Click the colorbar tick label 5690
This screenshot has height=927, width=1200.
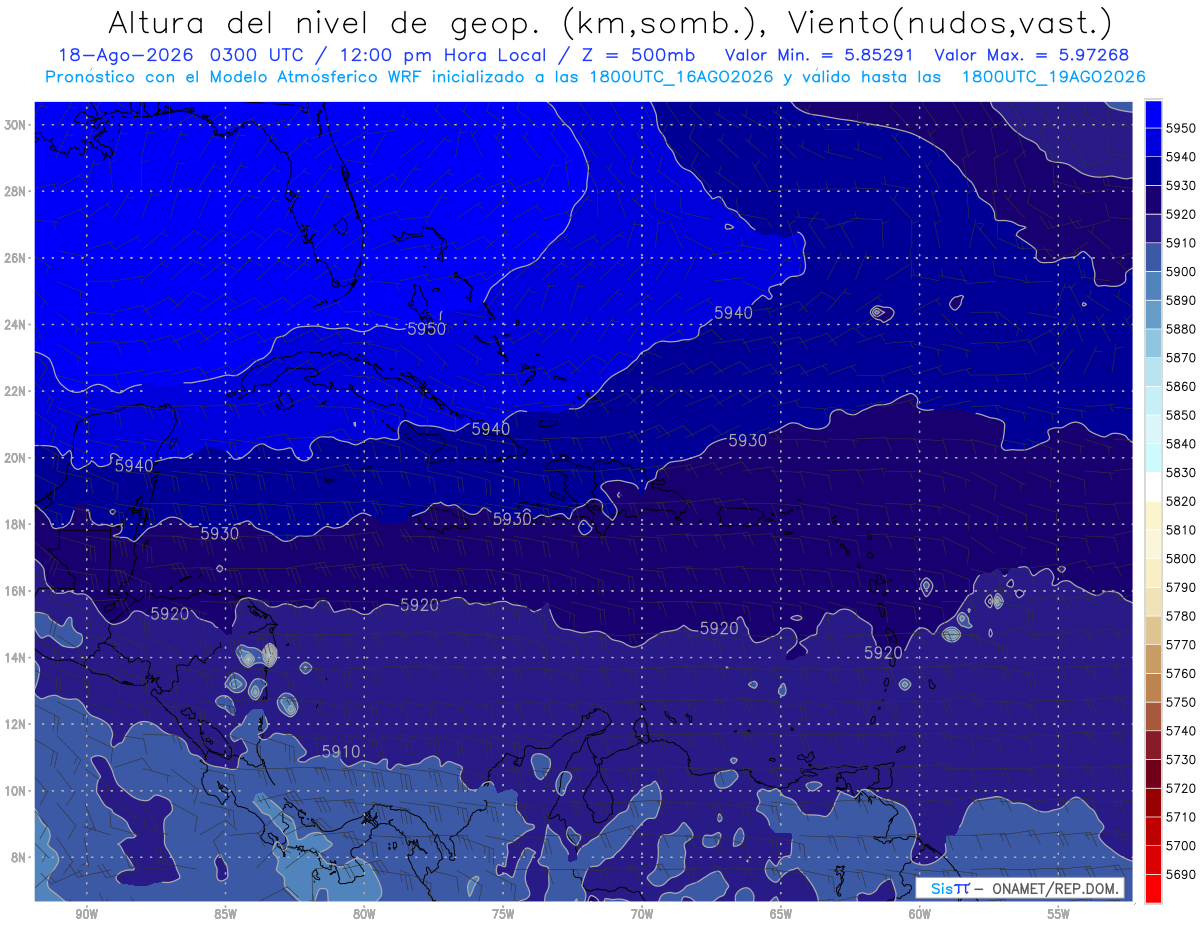(1181, 873)
